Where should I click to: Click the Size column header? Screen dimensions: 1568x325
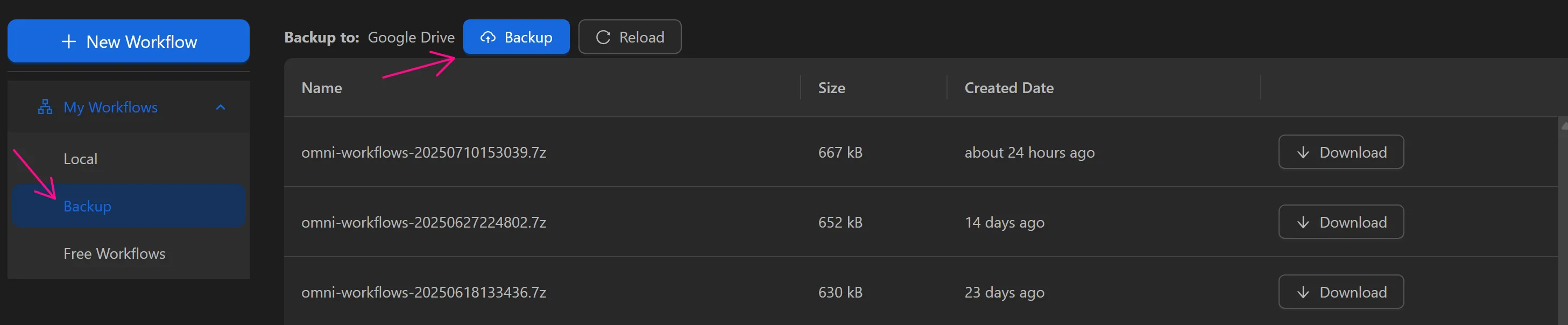click(831, 88)
